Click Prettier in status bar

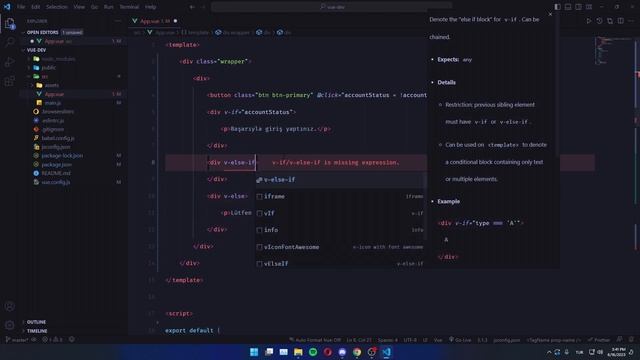599,340
